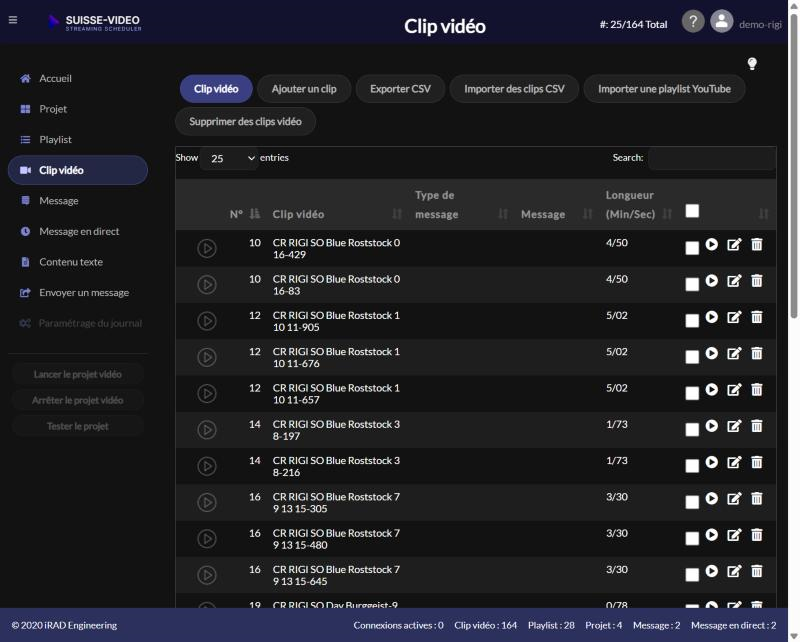Open the Show 25 entries dropdown
This screenshot has width=800, height=642.
229,158
